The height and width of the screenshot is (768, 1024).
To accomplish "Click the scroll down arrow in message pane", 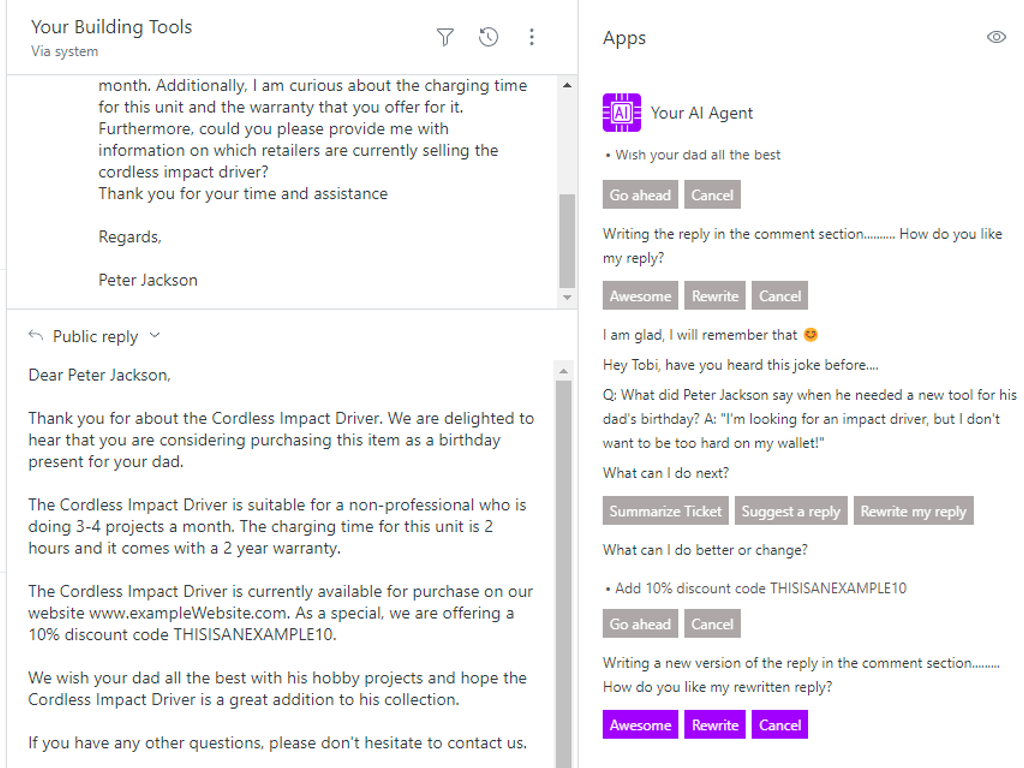I will (567, 298).
